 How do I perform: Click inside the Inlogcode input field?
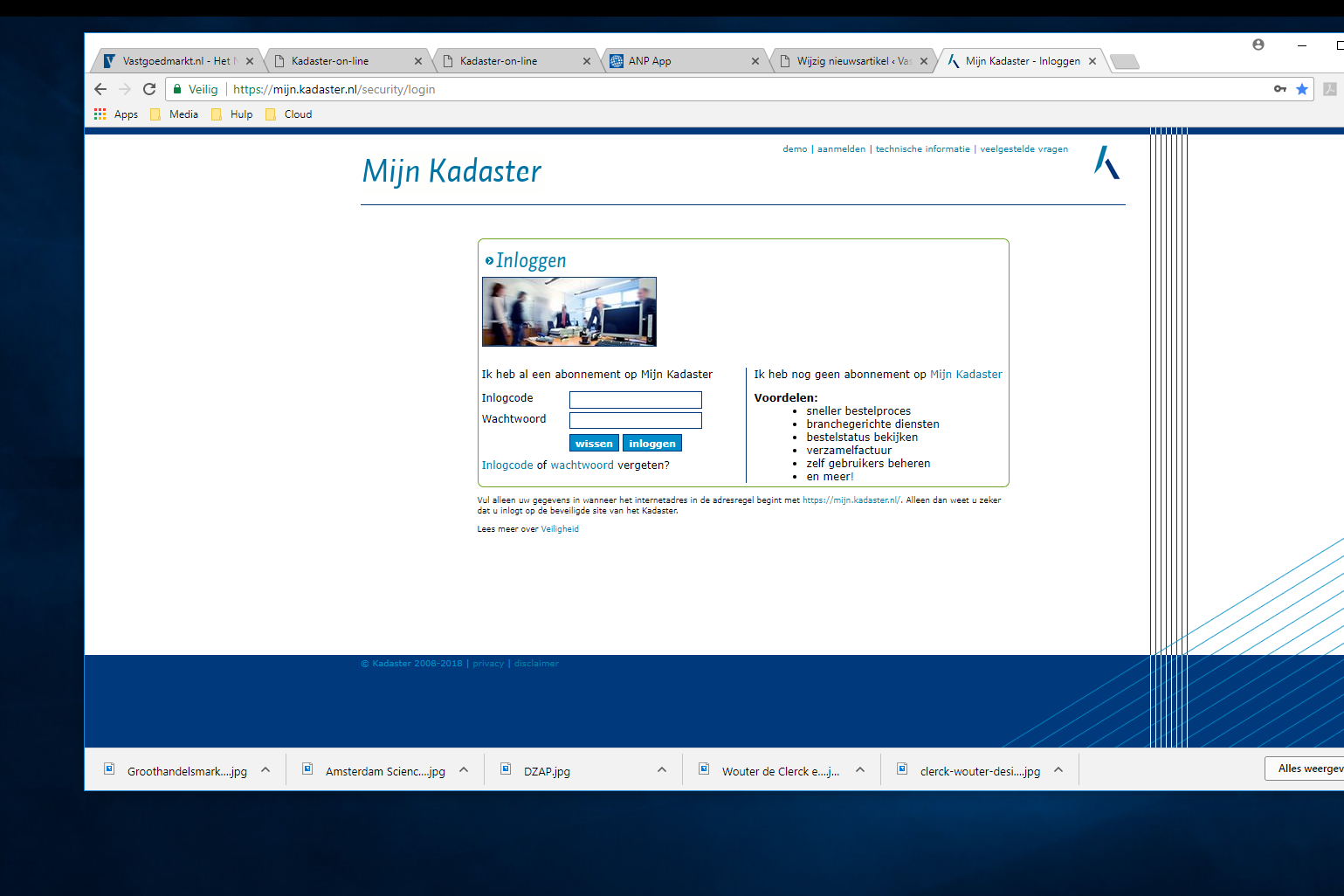(635, 399)
